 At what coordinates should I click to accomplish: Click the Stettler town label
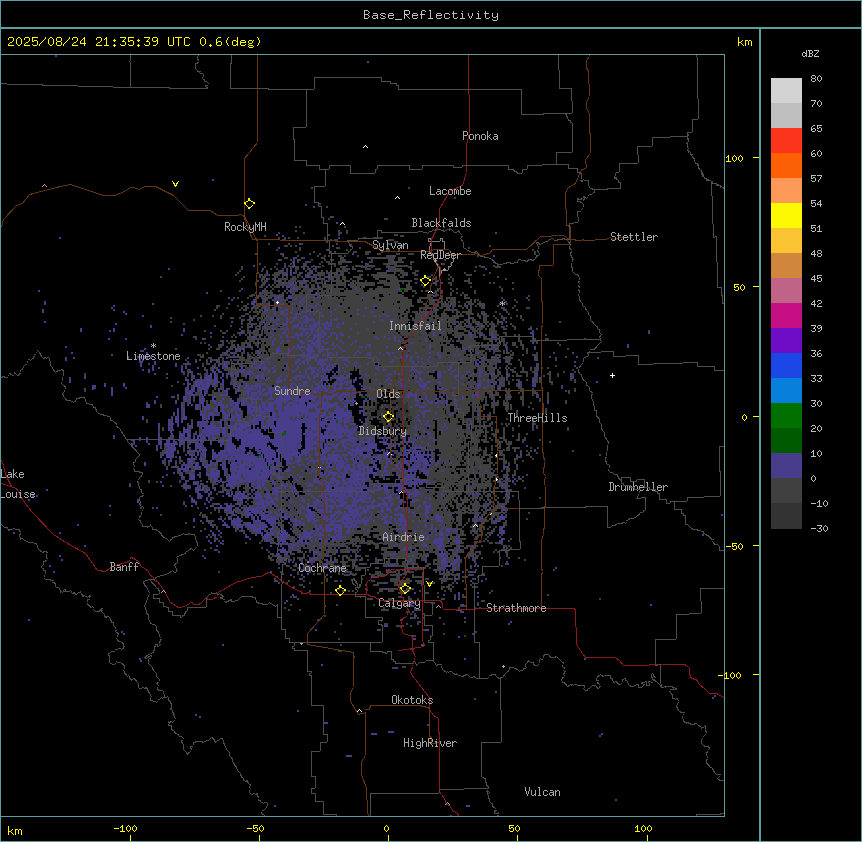coord(634,237)
